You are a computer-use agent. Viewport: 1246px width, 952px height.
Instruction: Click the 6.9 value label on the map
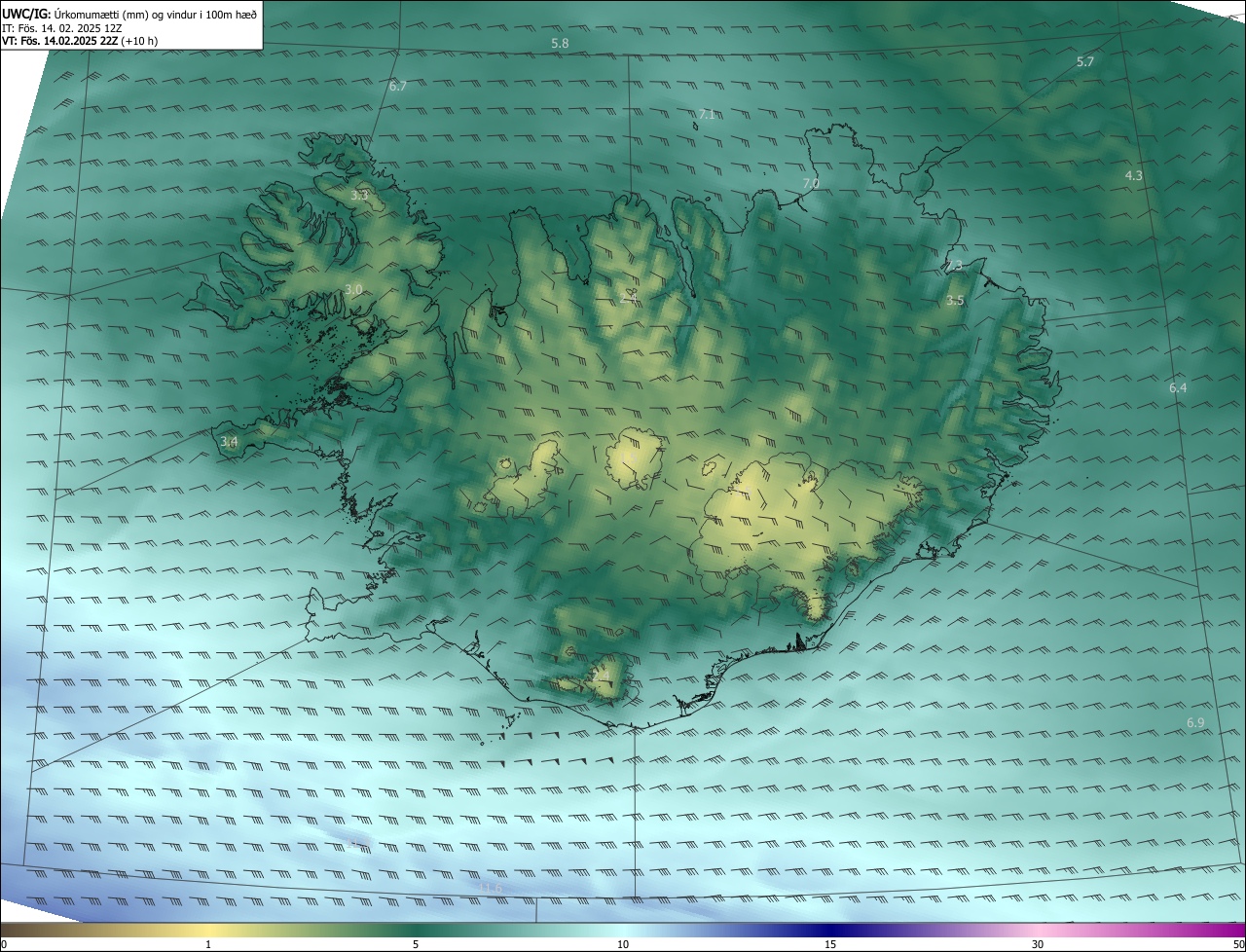click(1196, 723)
